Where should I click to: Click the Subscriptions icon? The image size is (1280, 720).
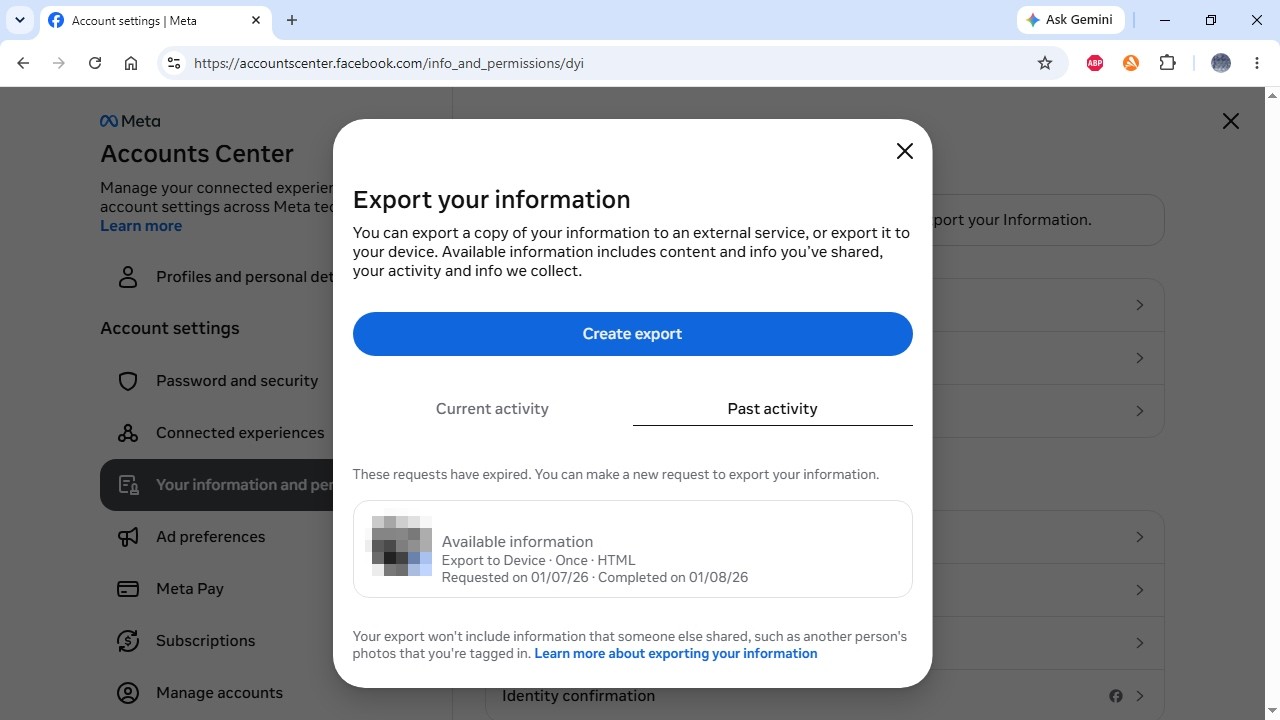coord(128,641)
